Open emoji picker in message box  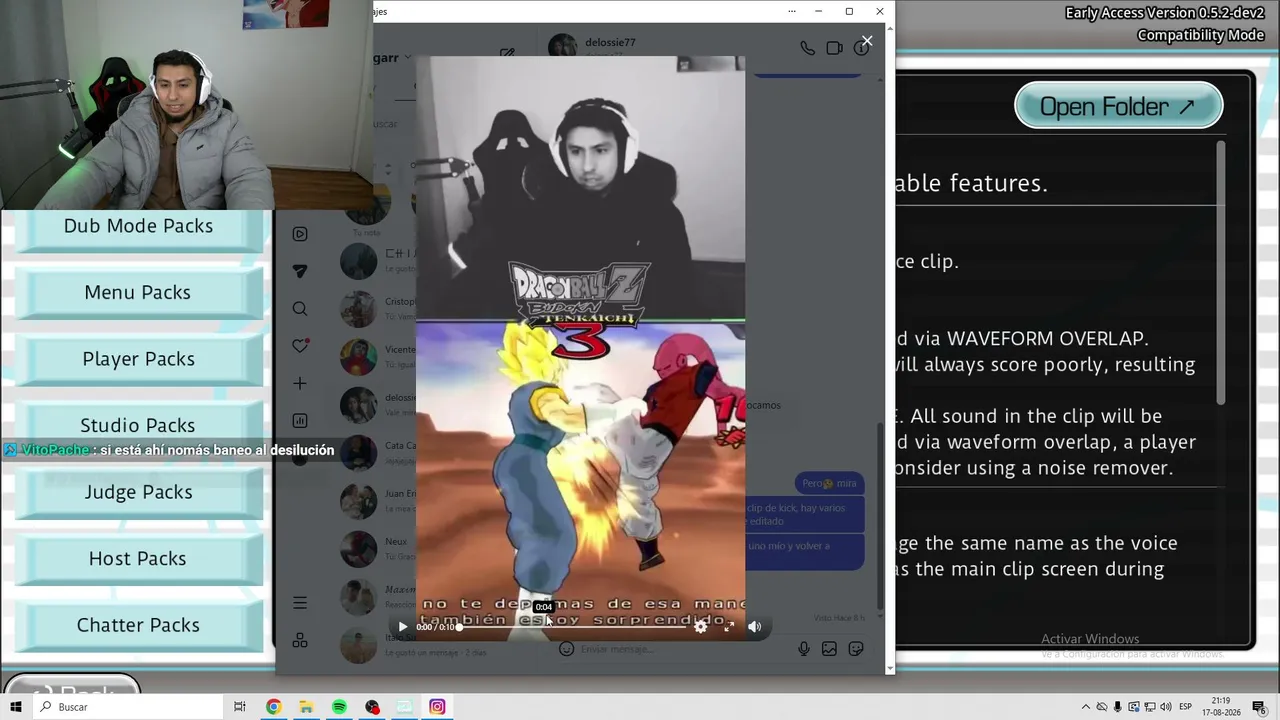point(566,649)
